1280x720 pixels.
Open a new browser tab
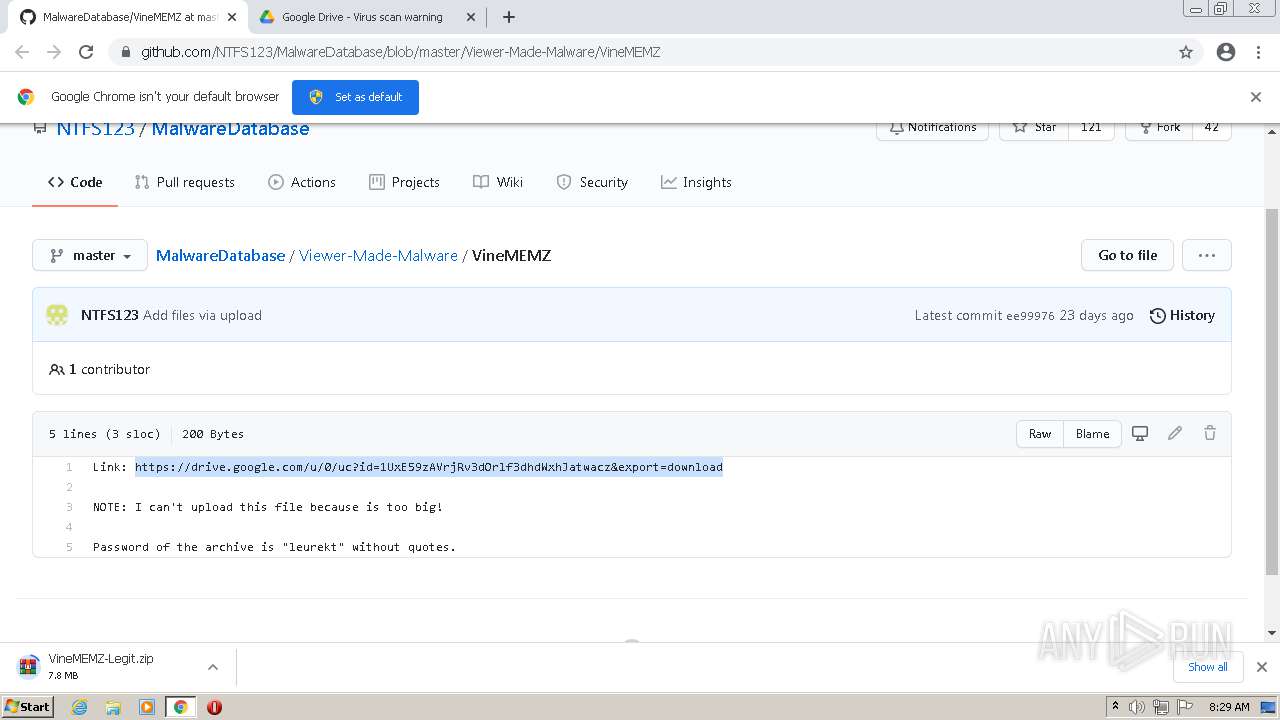click(508, 17)
